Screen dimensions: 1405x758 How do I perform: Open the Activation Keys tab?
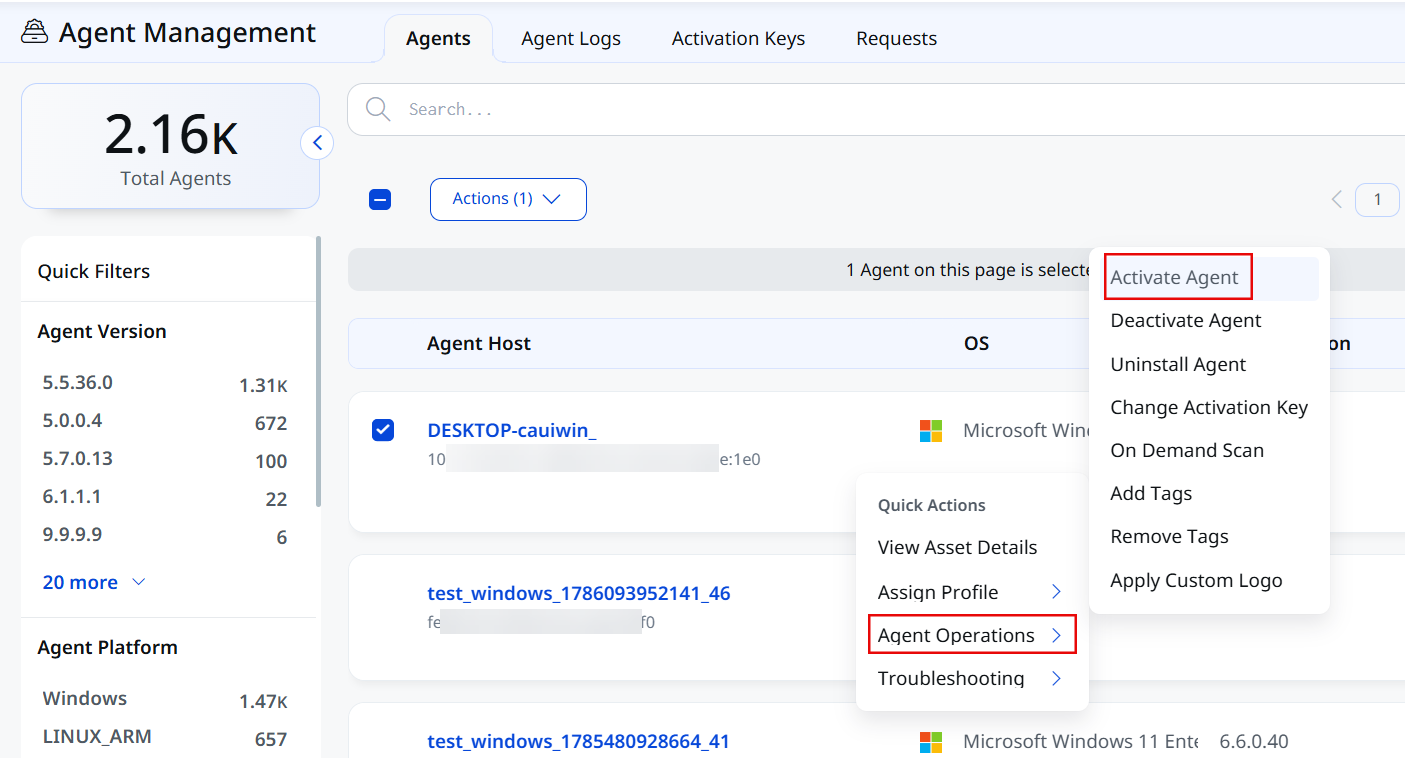(x=738, y=38)
